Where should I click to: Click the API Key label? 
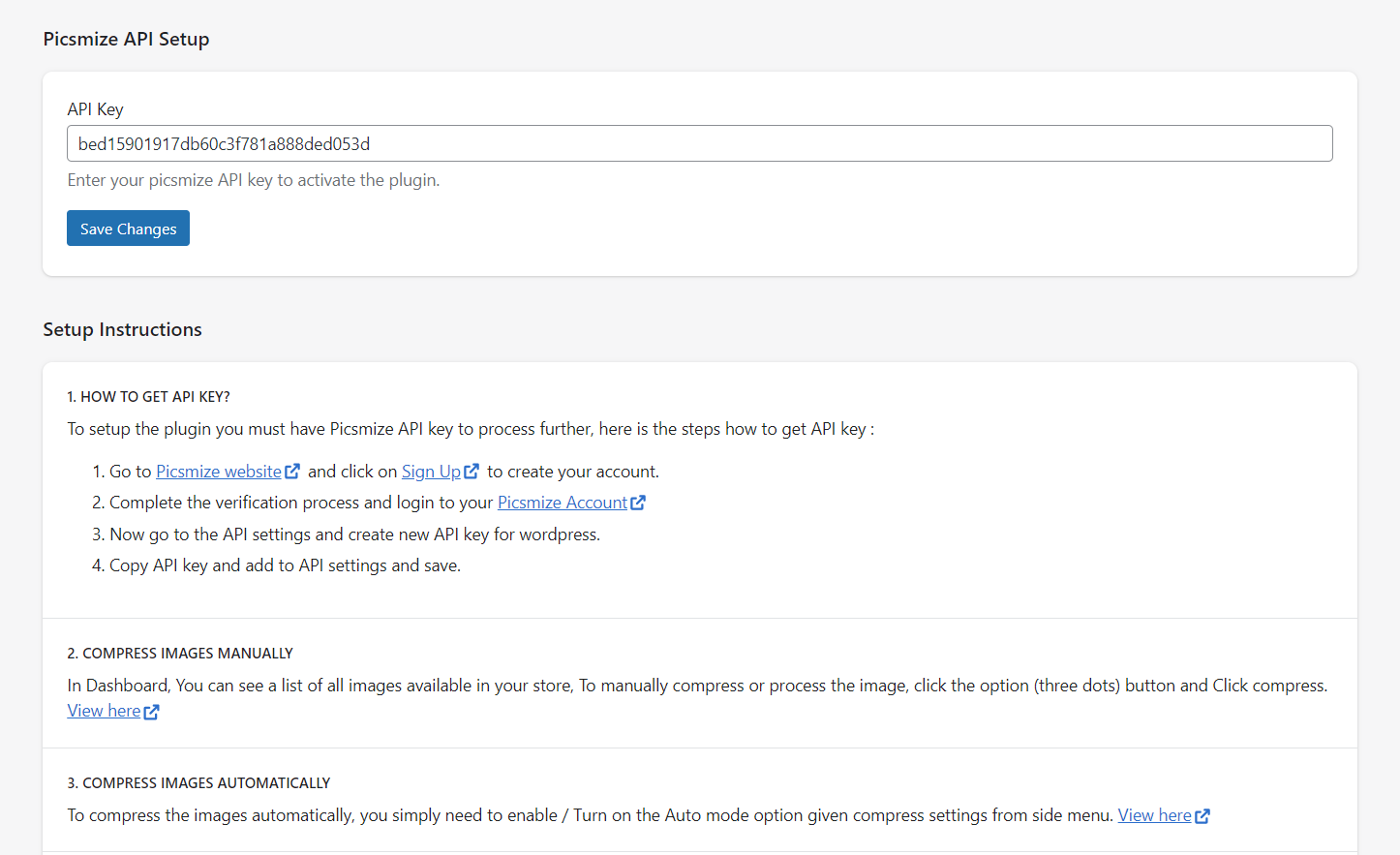(x=95, y=109)
